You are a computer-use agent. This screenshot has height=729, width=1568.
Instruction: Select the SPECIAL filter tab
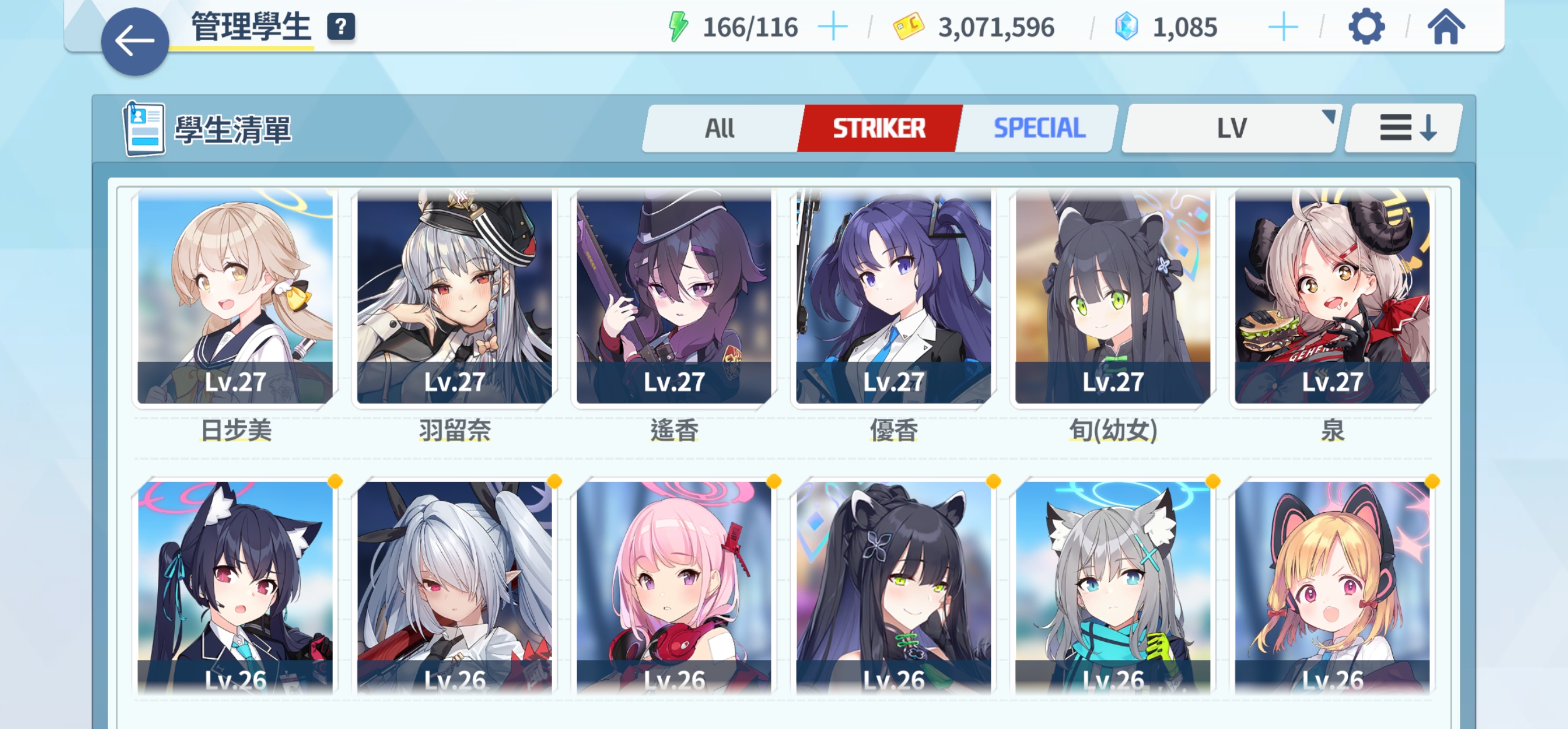click(1039, 128)
